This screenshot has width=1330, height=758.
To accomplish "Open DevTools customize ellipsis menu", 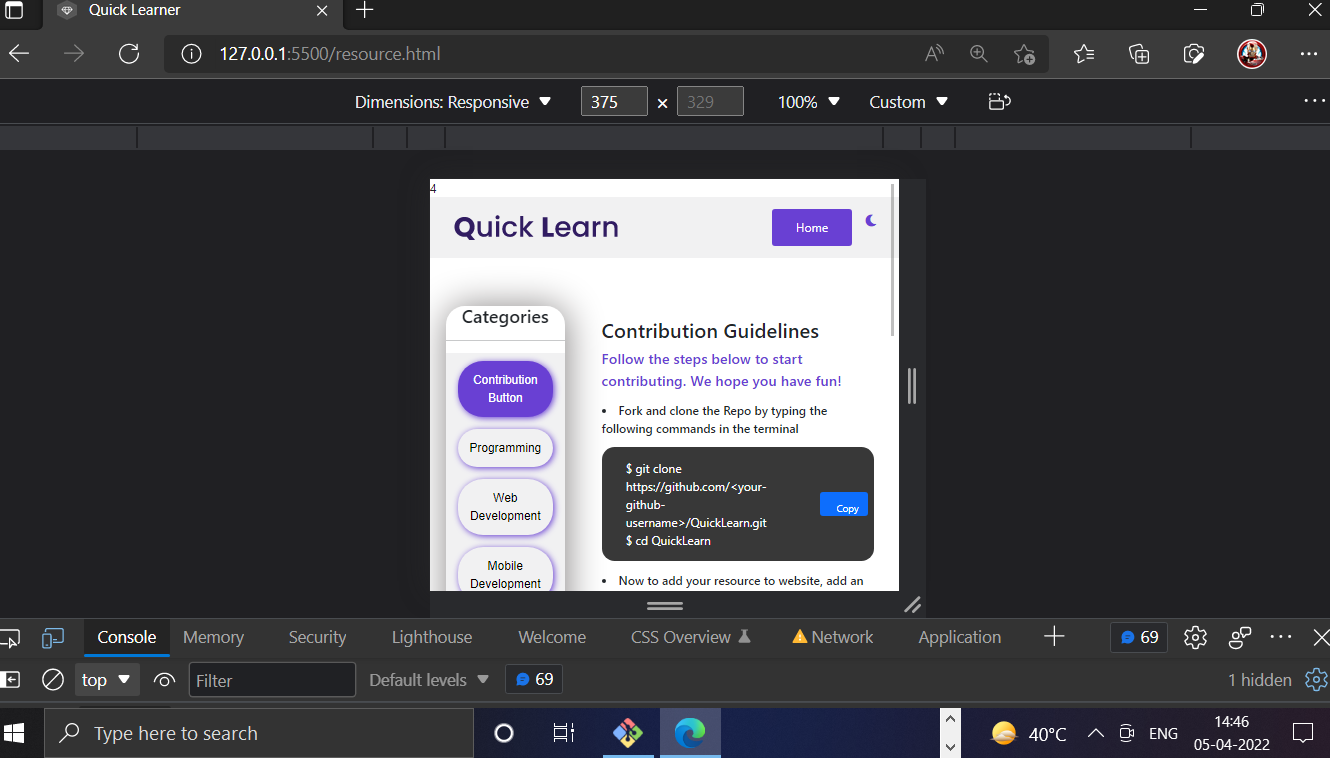I will (1281, 637).
